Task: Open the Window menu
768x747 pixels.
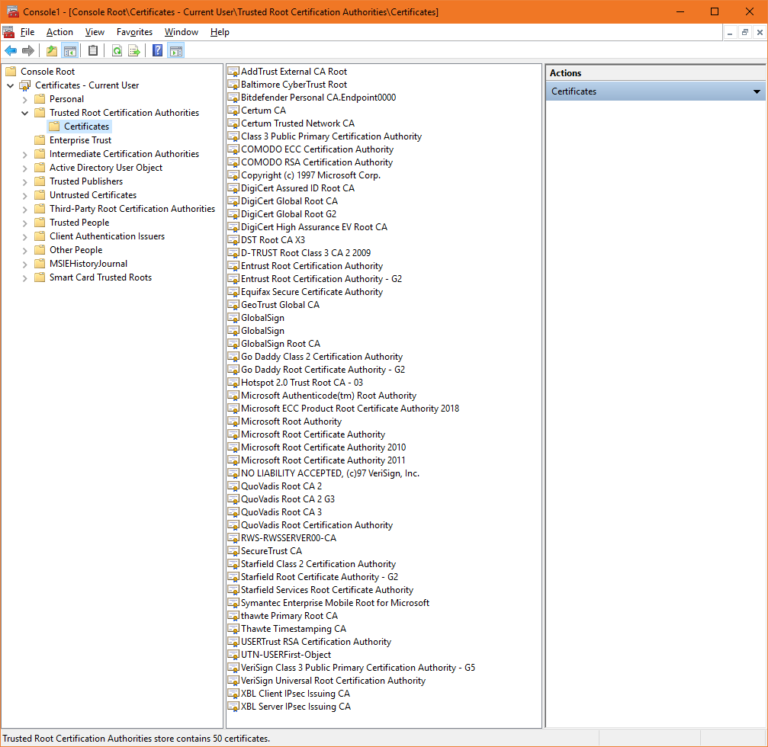Action: [181, 32]
